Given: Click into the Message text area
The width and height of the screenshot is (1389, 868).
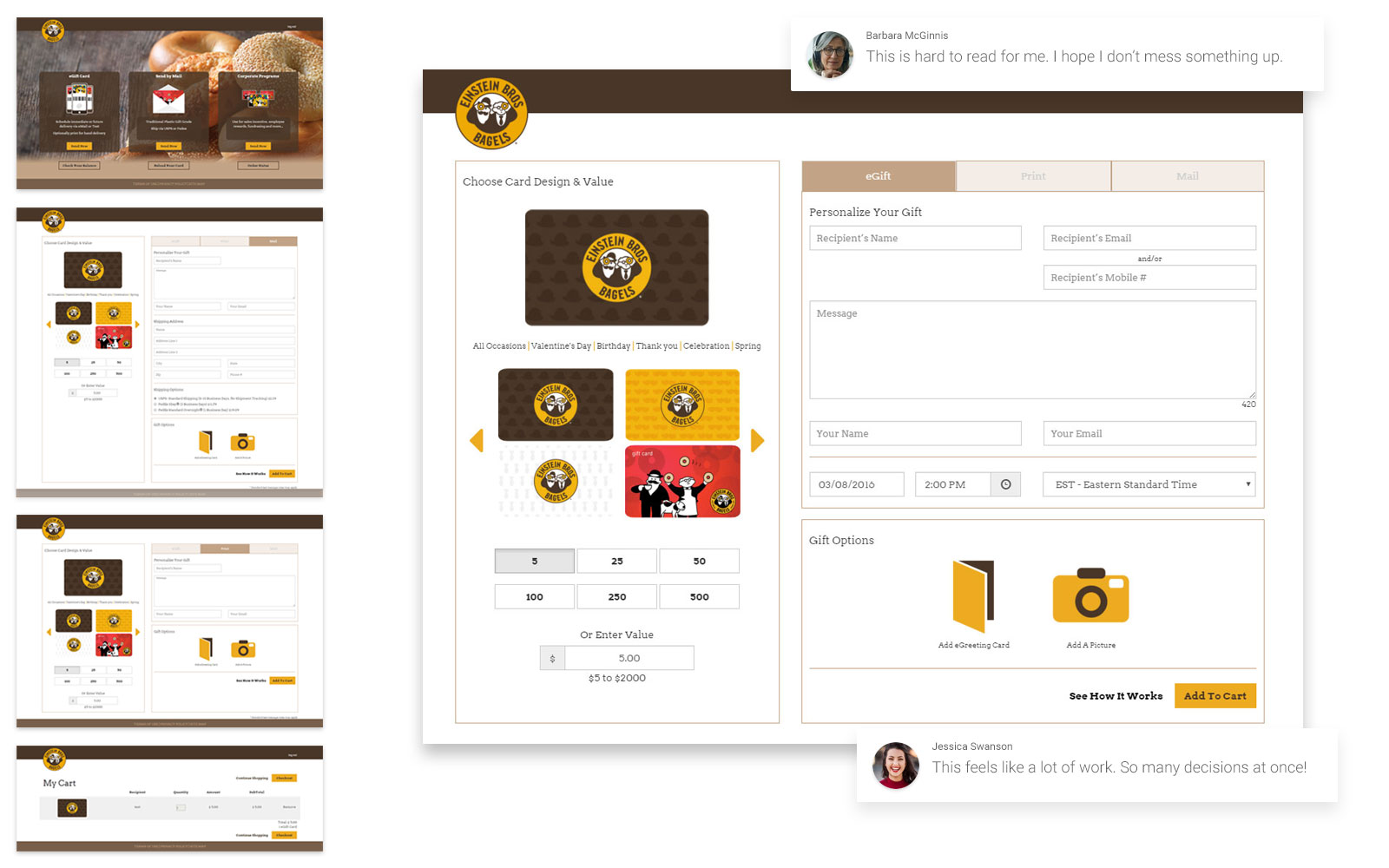Looking at the screenshot, I should click(x=1033, y=350).
